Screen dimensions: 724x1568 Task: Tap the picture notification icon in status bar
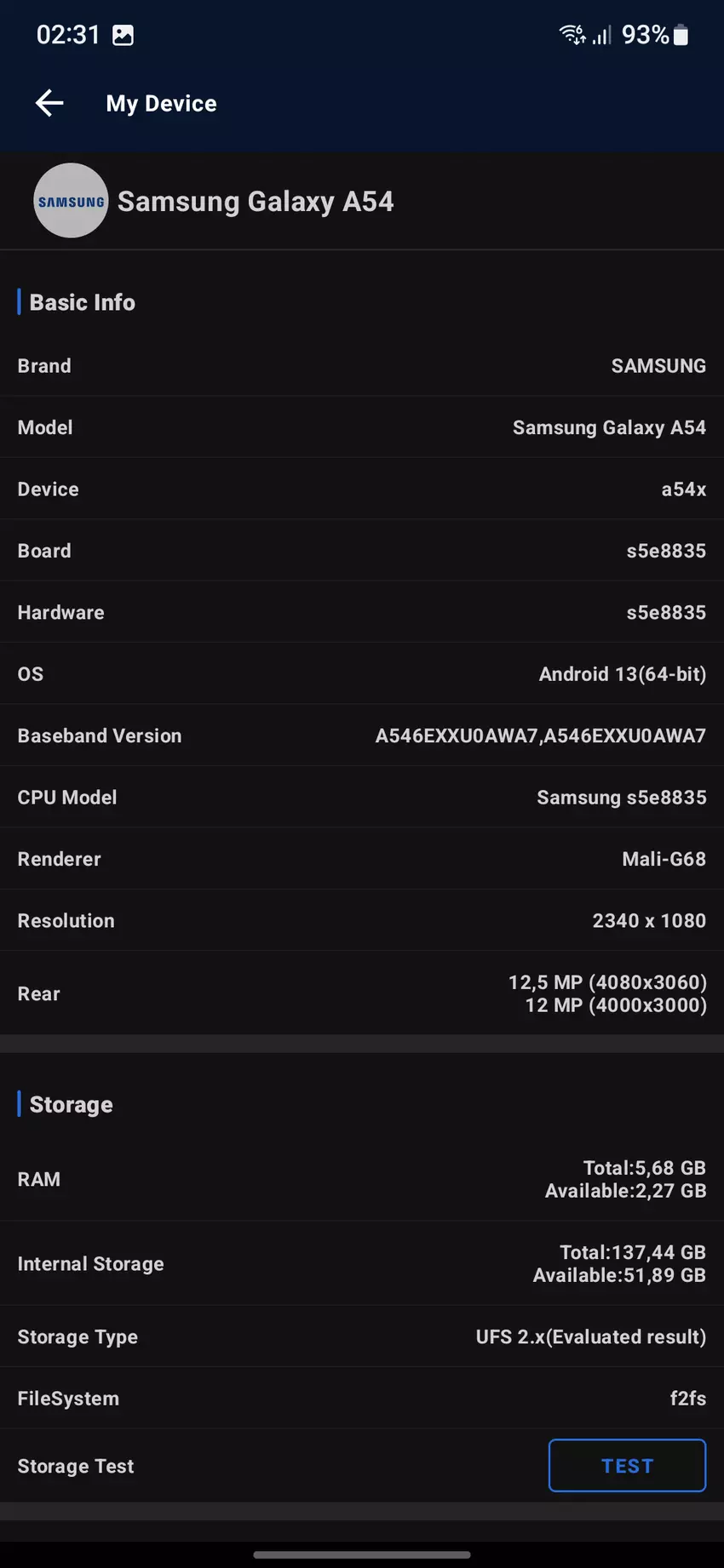coord(124,35)
